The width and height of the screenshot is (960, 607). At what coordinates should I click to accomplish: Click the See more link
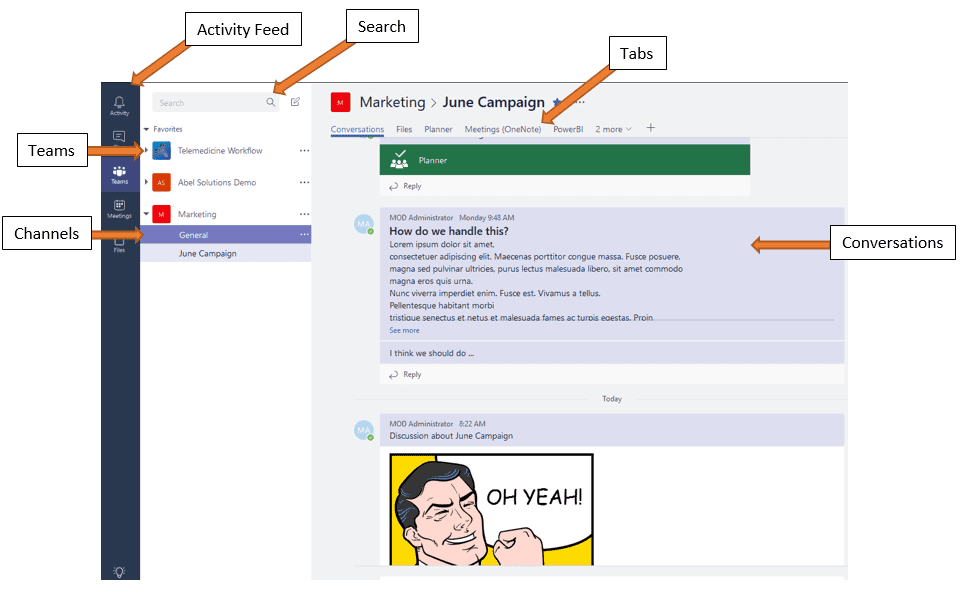click(405, 330)
